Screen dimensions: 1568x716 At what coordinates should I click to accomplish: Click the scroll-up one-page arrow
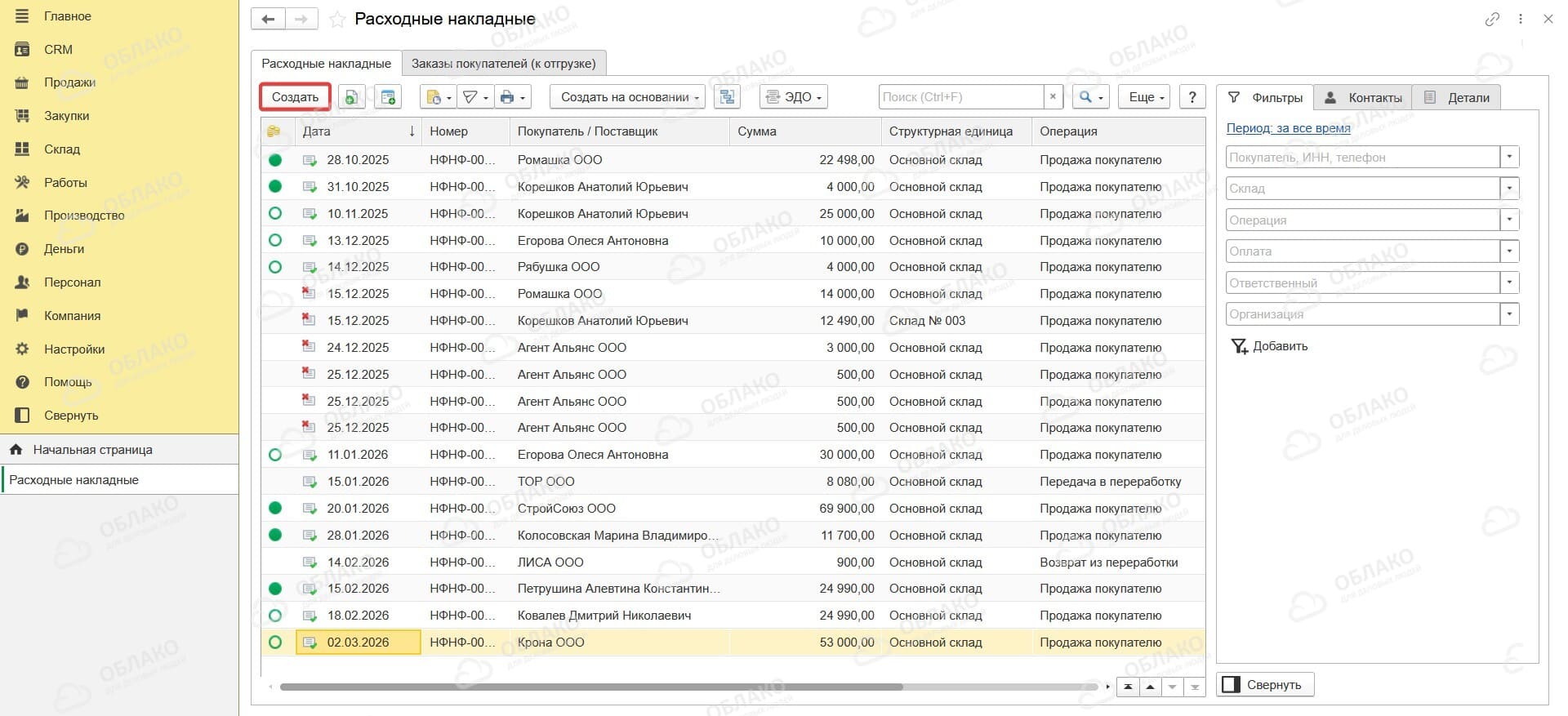(x=1150, y=687)
